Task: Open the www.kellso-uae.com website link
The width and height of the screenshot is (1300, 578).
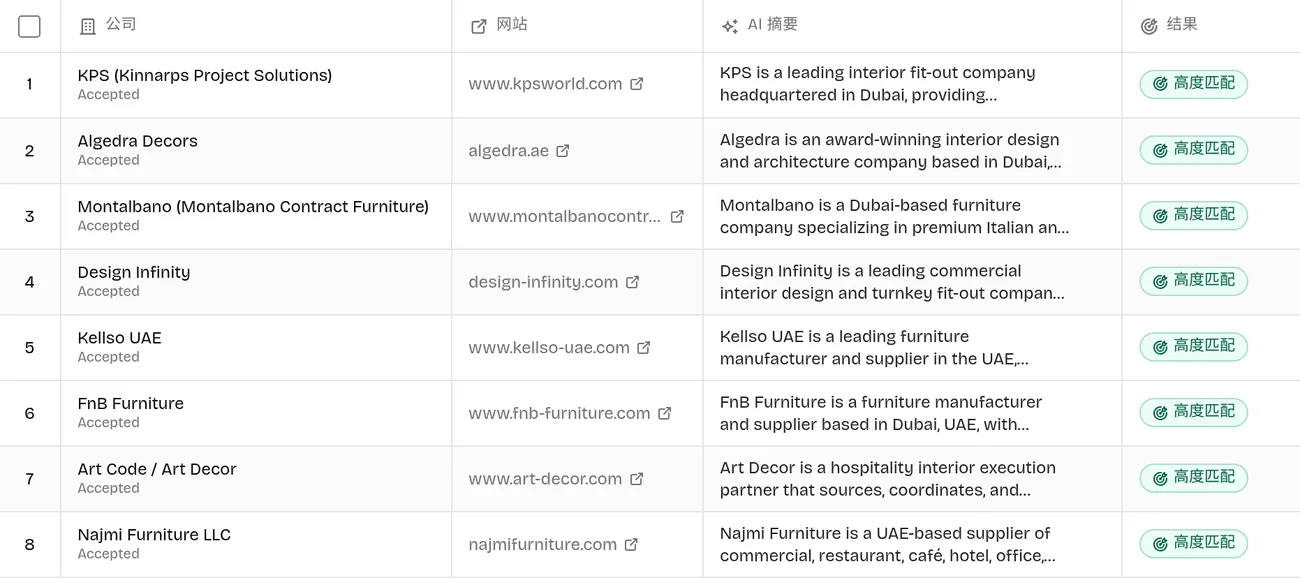Action: tap(549, 348)
